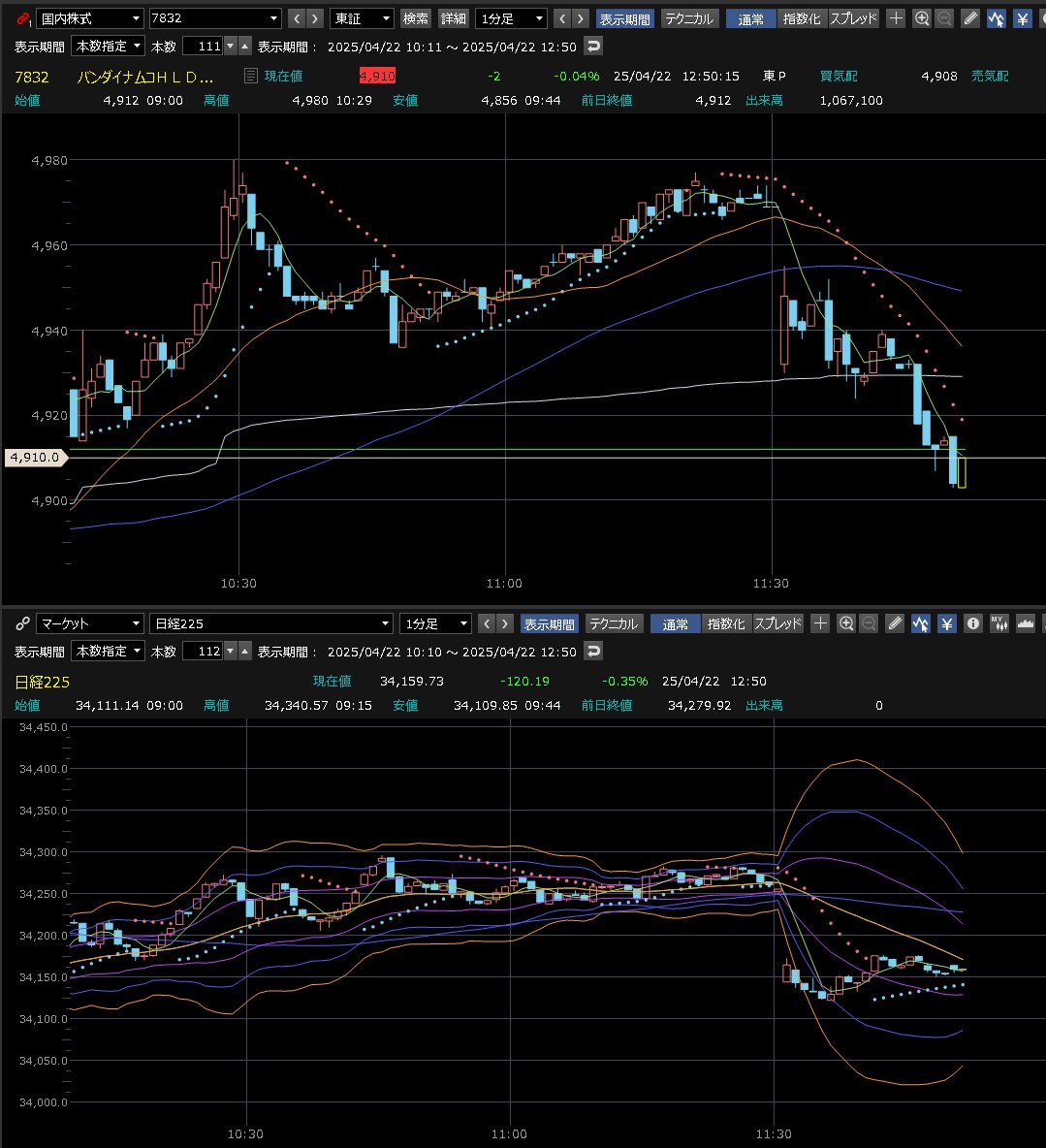Open 日経225 panel 1分足 timeframe dropdown
The width and height of the screenshot is (1046, 1148).
(435, 623)
